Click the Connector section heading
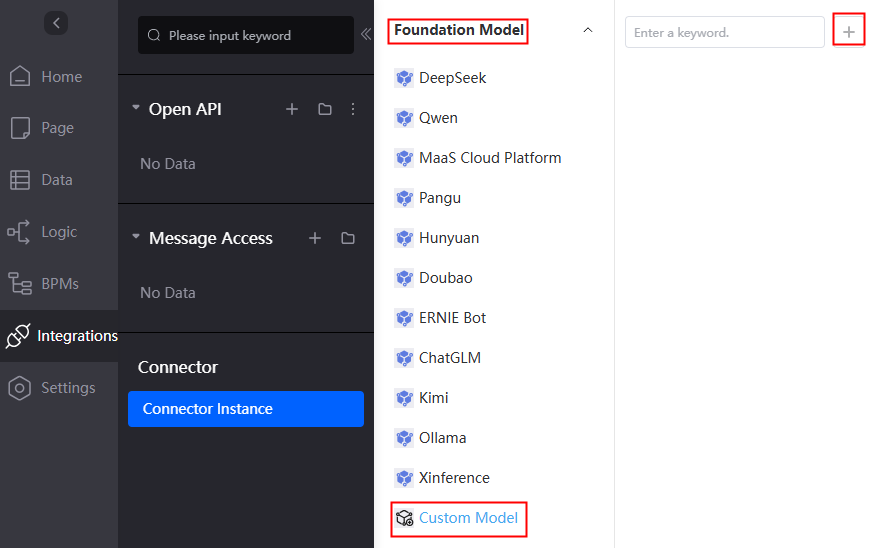The width and height of the screenshot is (870, 548). click(178, 367)
